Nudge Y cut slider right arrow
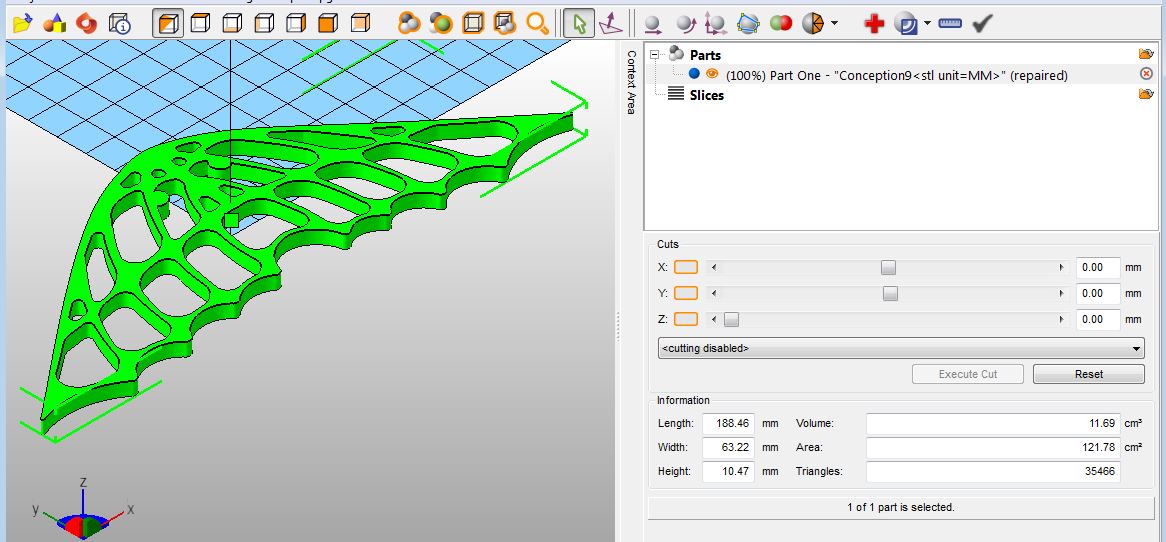The height and width of the screenshot is (542, 1166). (x=1061, y=294)
